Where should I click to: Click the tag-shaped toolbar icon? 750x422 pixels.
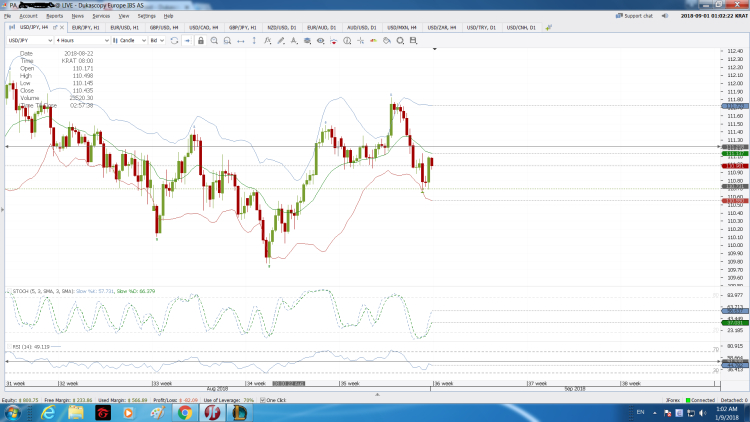click(x=387, y=41)
